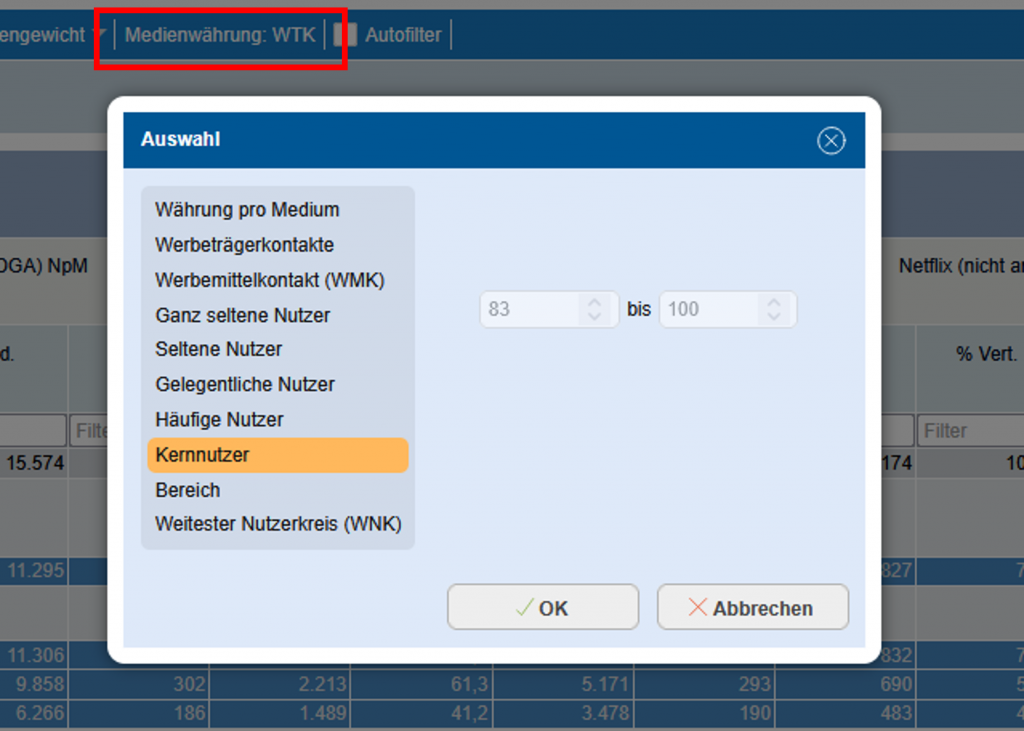Choose Weitester Nutzerkreis (WNK)
The image size is (1024, 731).
278,524
